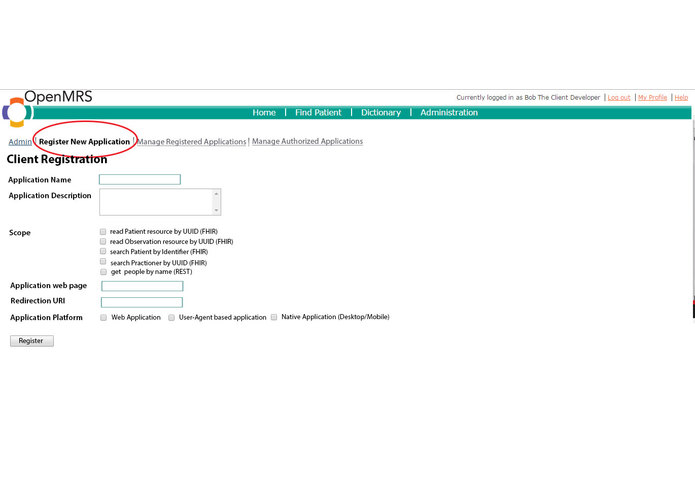Open the My Profile link

point(652,97)
